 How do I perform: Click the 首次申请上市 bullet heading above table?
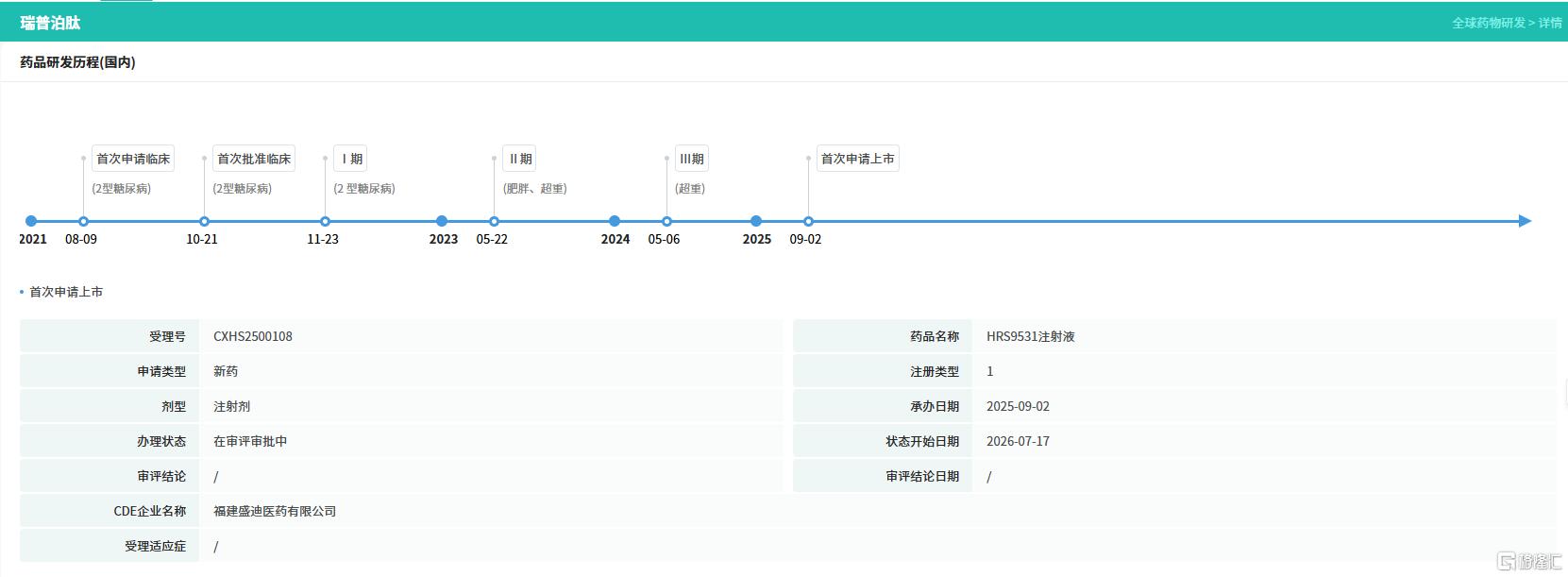tap(66, 292)
